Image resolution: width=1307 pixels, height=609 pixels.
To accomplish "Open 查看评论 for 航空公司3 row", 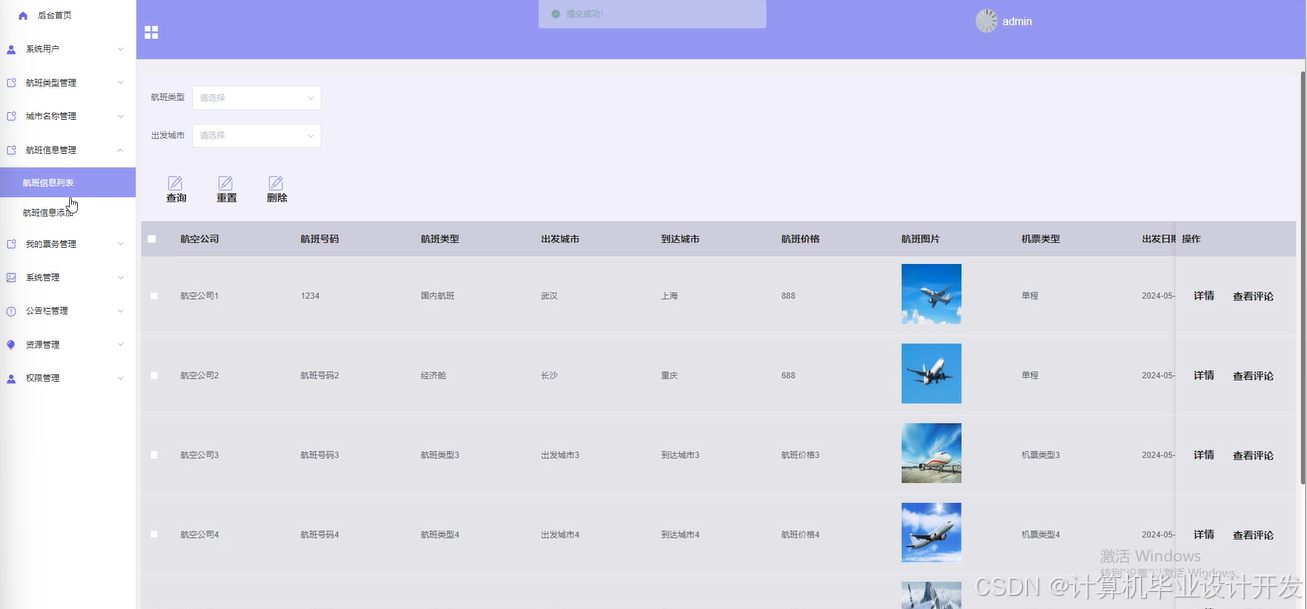I will click(x=1253, y=455).
